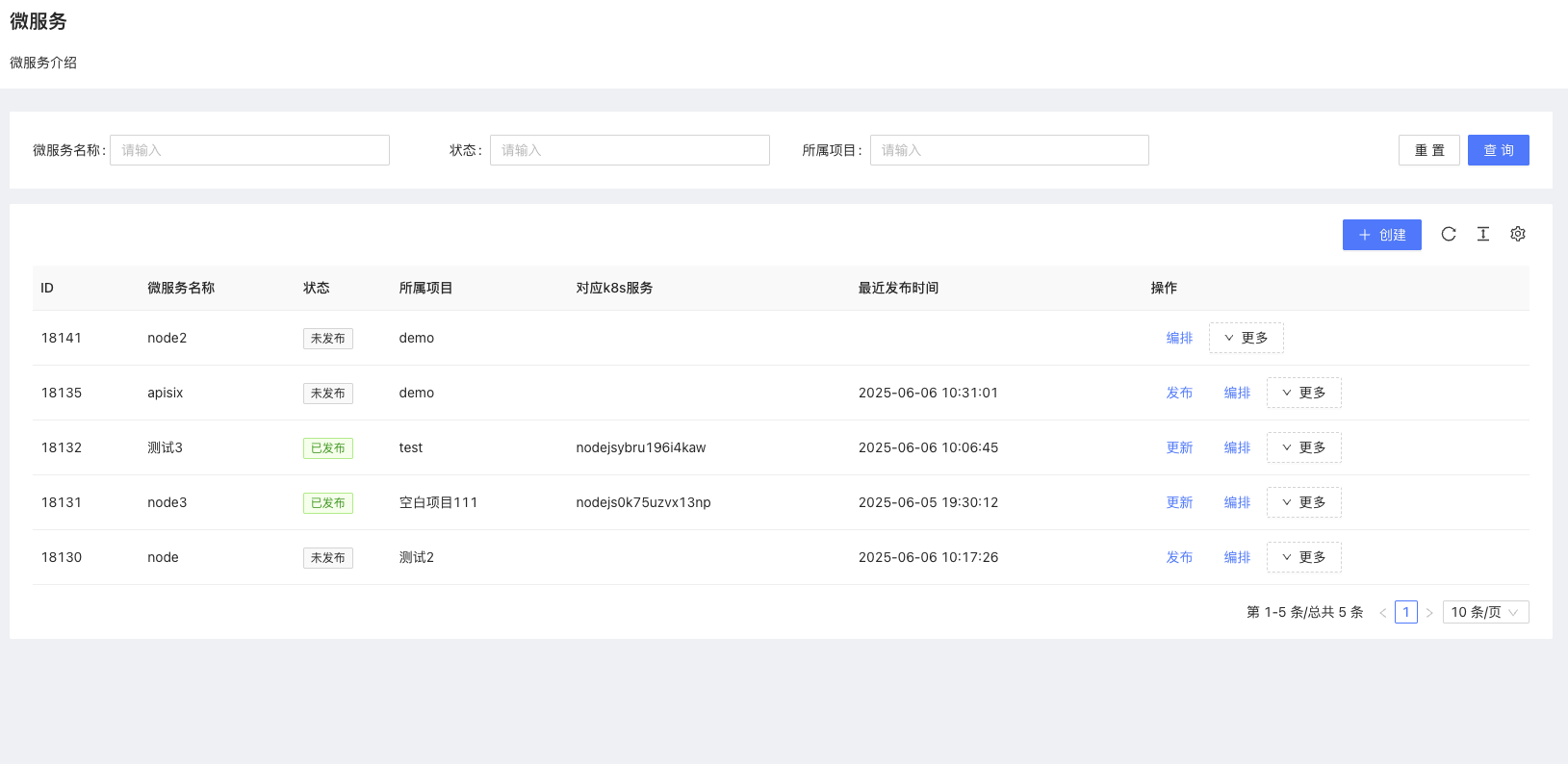1568x764 pixels.
Task: Click the refresh table icon
Action: (1449, 234)
